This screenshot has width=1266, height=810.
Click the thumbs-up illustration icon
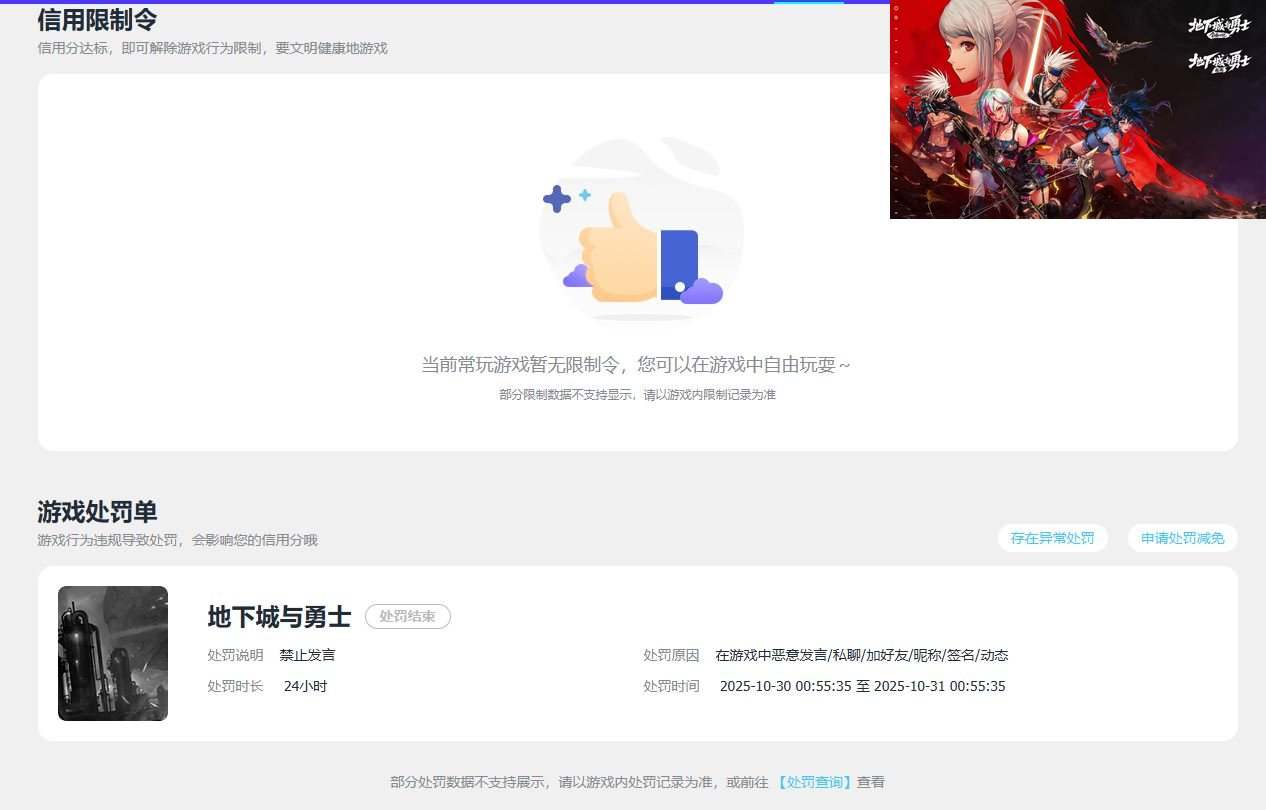pos(640,230)
